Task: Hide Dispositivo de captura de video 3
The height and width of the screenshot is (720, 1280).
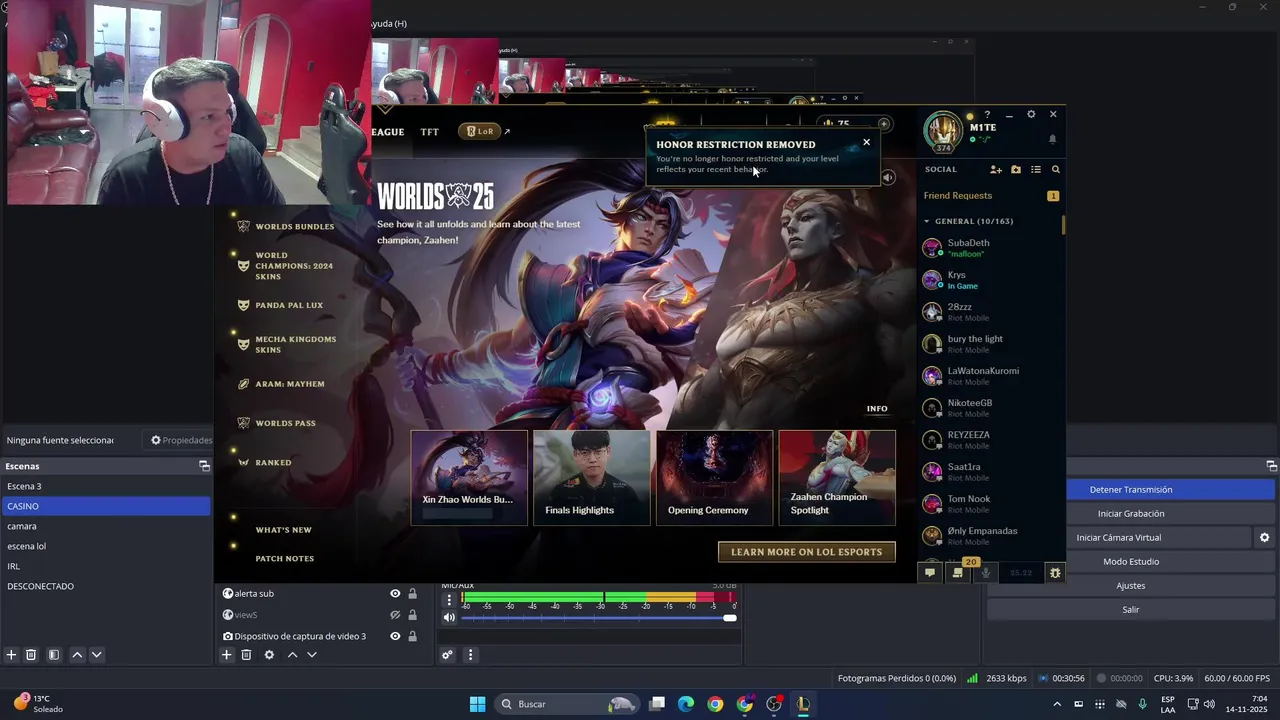Action: click(x=395, y=636)
